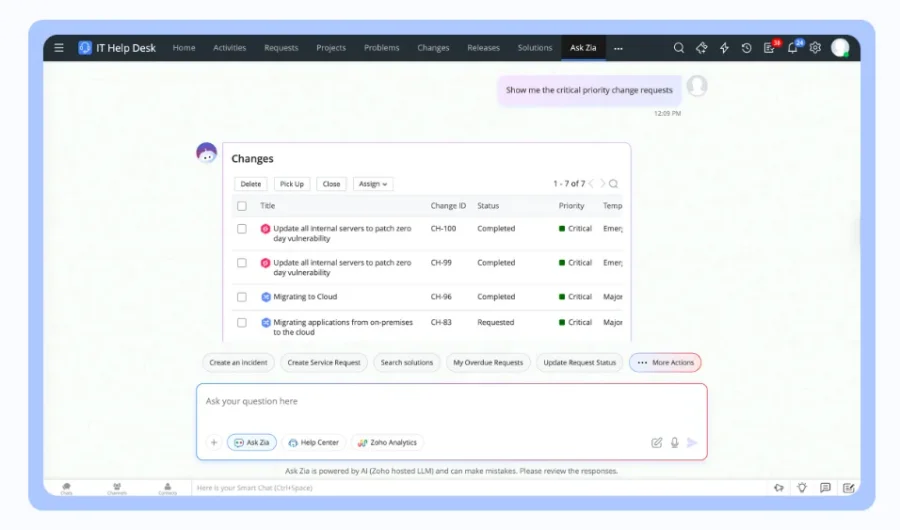The width and height of the screenshot is (900, 530).
Task: Open the Requests tab
Action: click(281, 48)
